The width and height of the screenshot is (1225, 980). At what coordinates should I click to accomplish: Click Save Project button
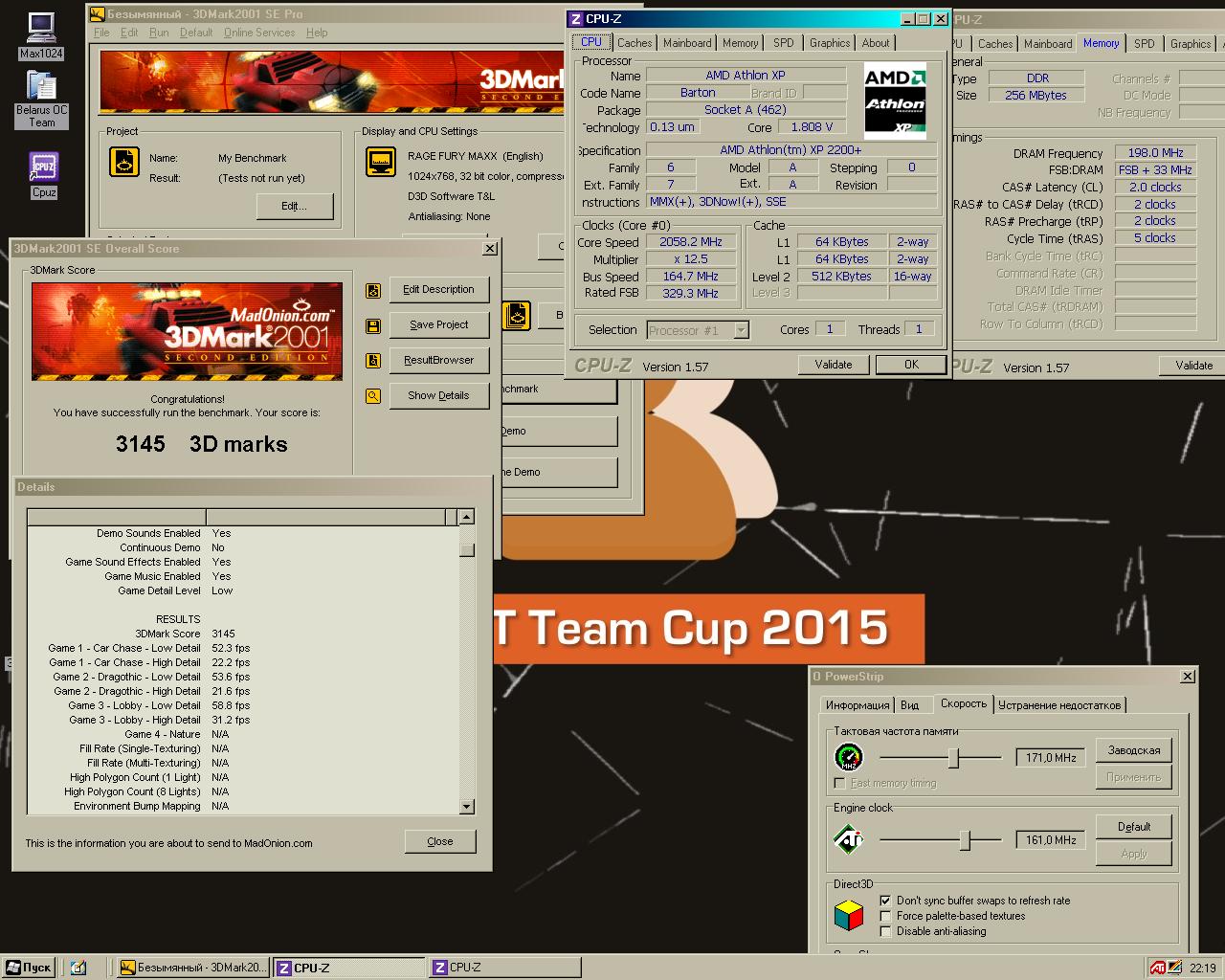(x=439, y=325)
